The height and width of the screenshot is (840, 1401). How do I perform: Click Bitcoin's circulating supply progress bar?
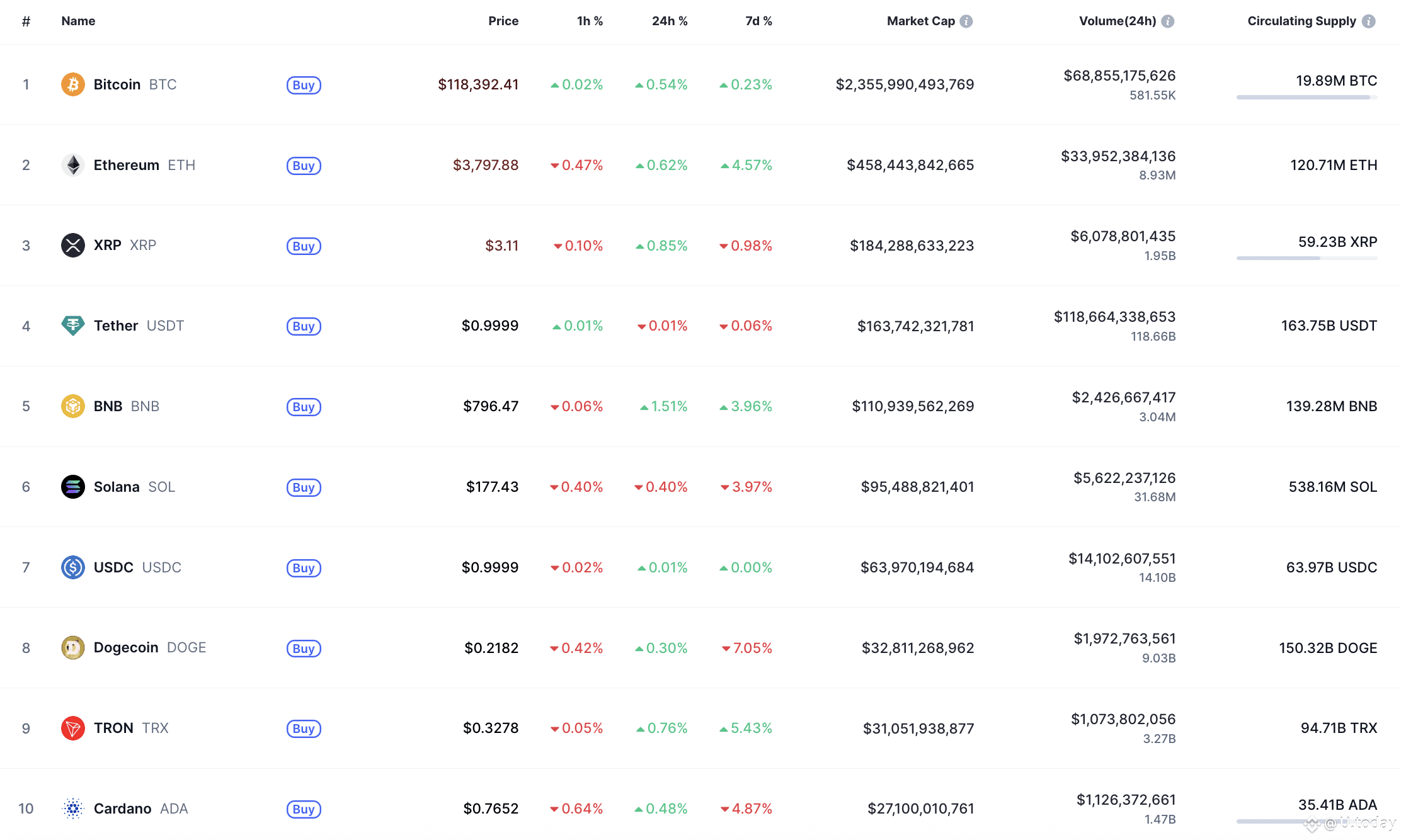click(x=1307, y=97)
